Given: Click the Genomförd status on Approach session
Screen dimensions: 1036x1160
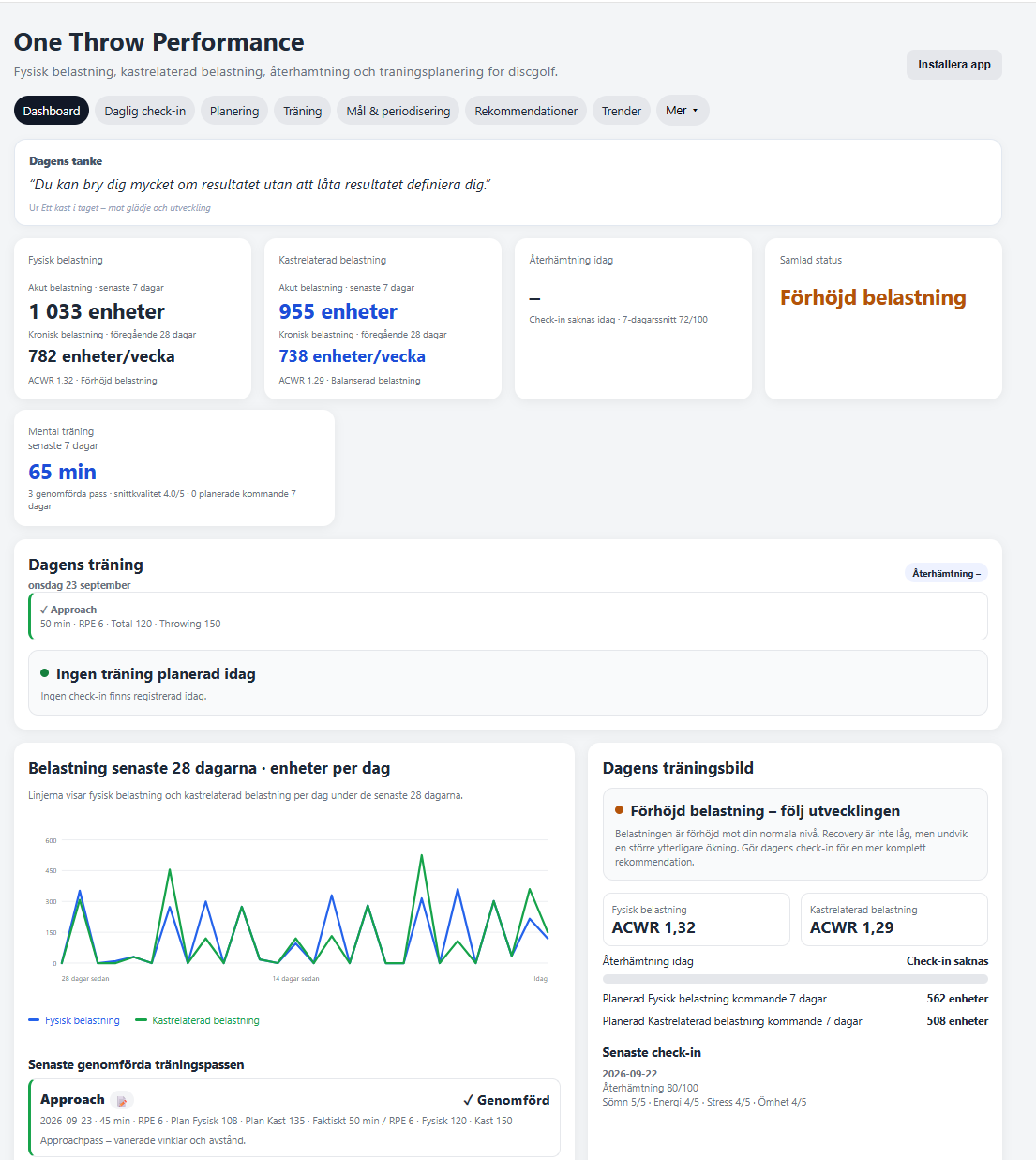Looking at the screenshot, I should tap(506, 1100).
